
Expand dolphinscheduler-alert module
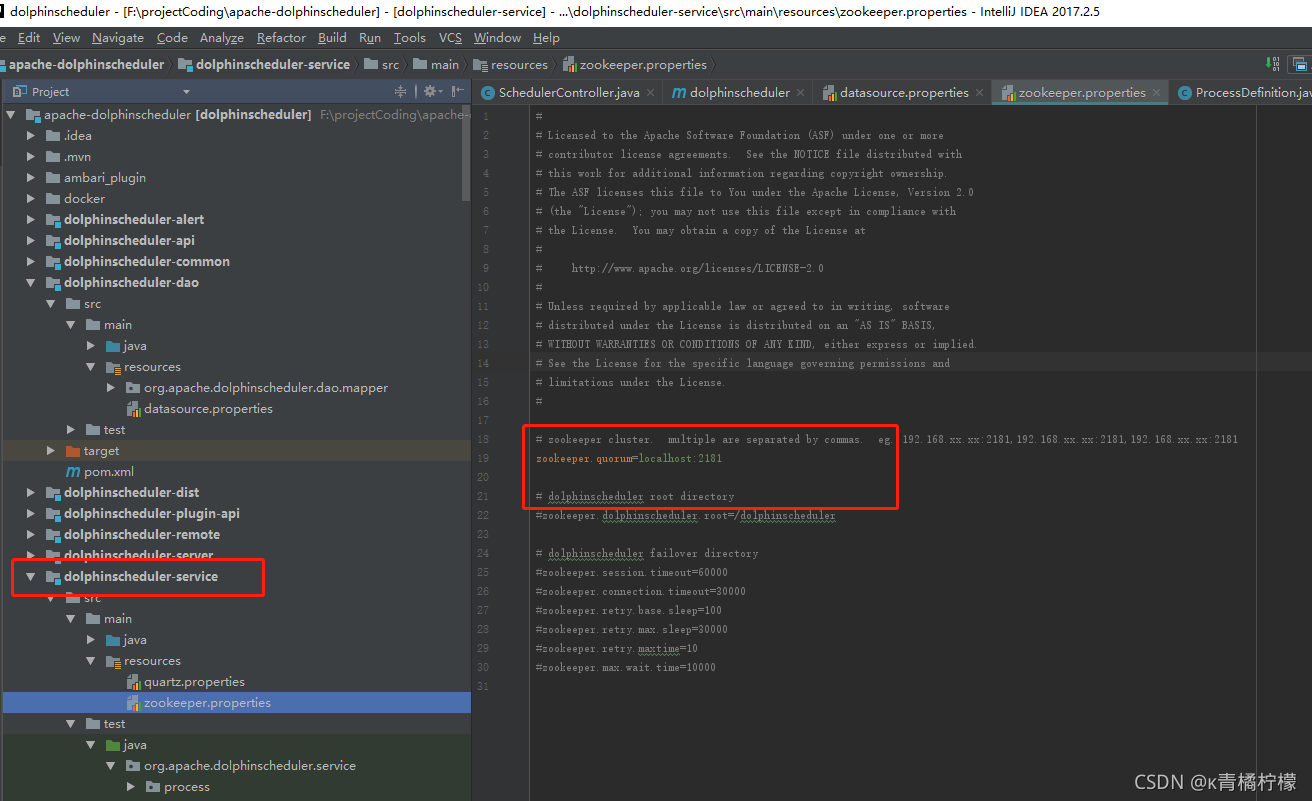pos(31,219)
